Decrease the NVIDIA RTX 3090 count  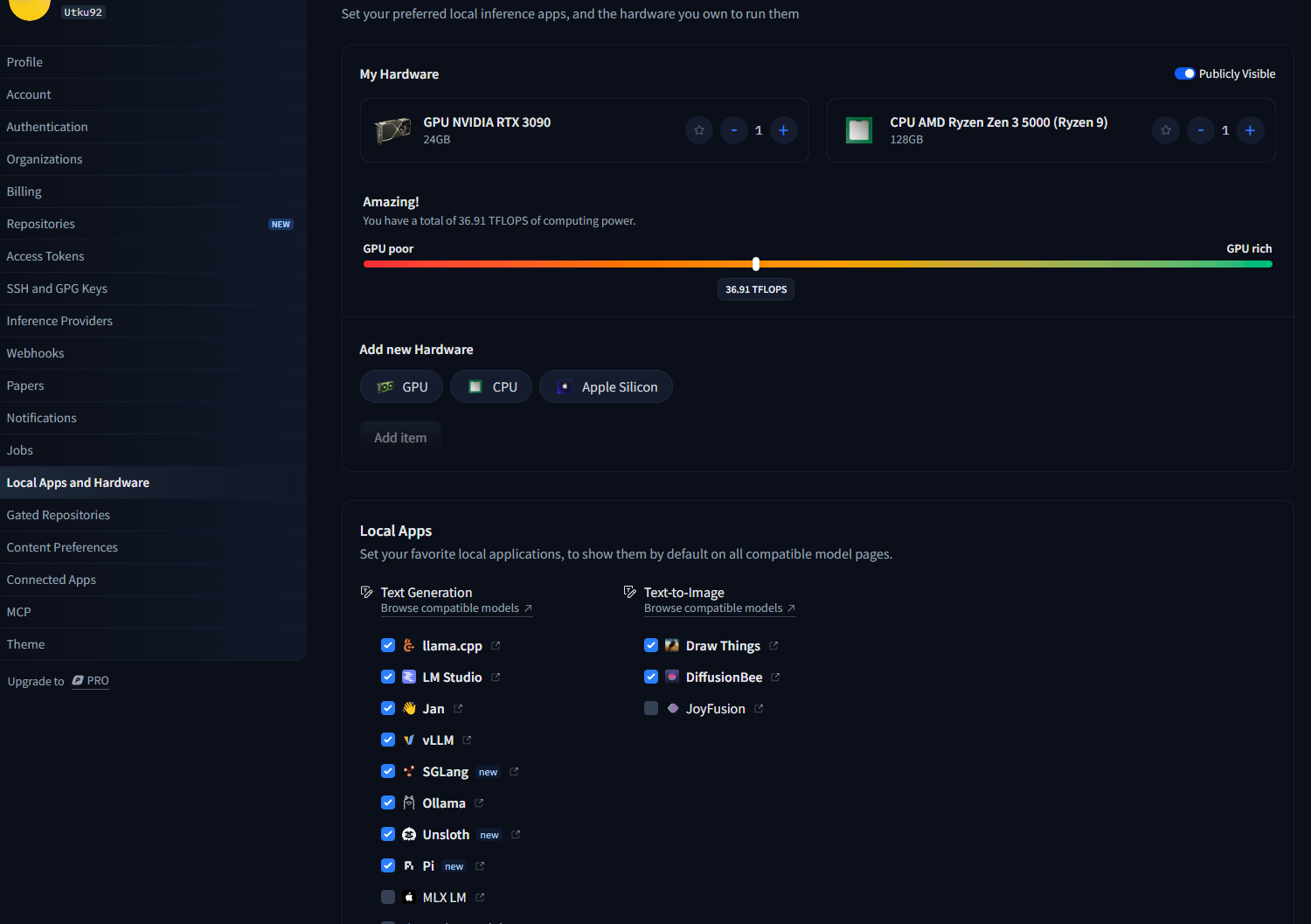click(x=734, y=130)
